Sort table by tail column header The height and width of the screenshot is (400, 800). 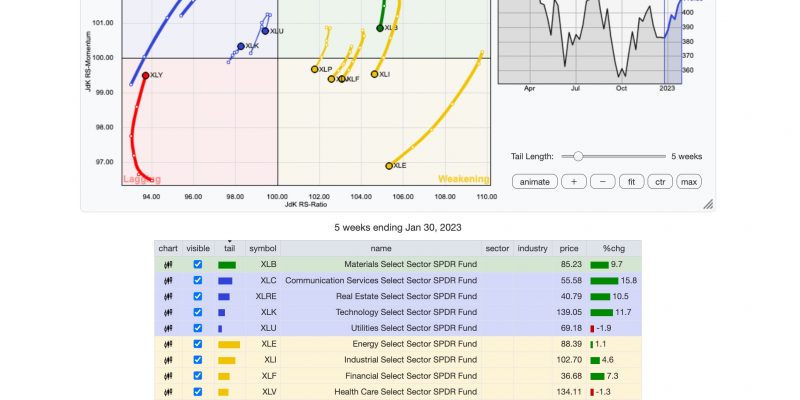tap(230, 248)
